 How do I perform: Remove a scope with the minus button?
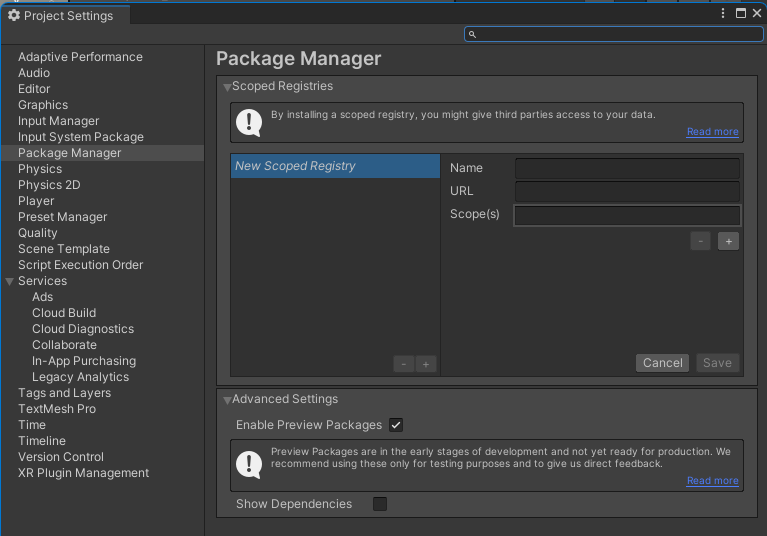coord(701,241)
